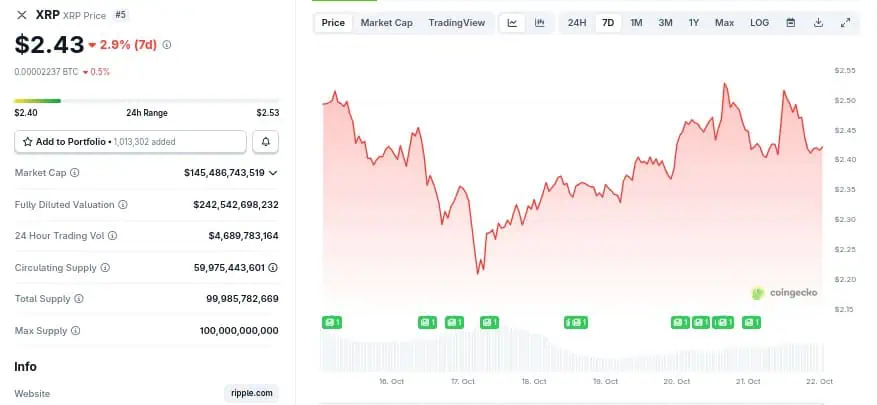Click the info icon next to Circulating Supply value

click(x=274, y=267)
